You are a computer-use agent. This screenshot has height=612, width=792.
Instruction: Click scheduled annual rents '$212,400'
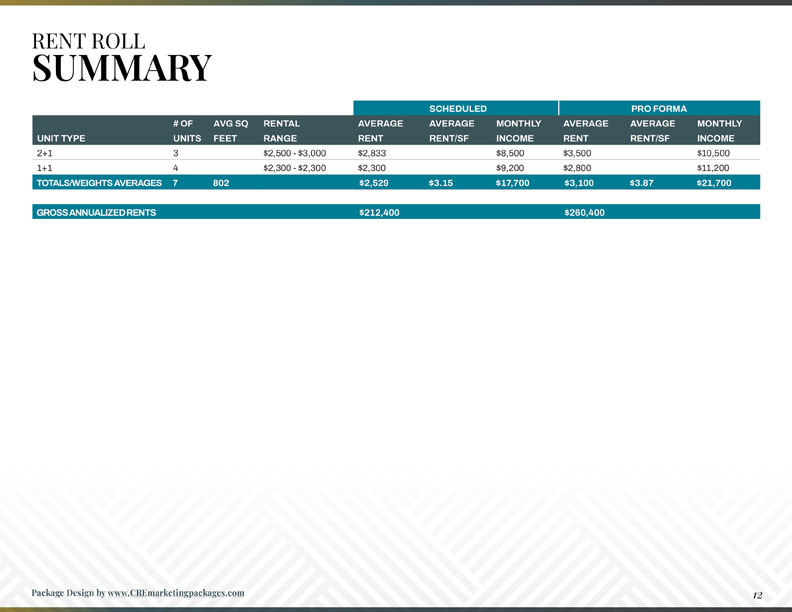379,213
